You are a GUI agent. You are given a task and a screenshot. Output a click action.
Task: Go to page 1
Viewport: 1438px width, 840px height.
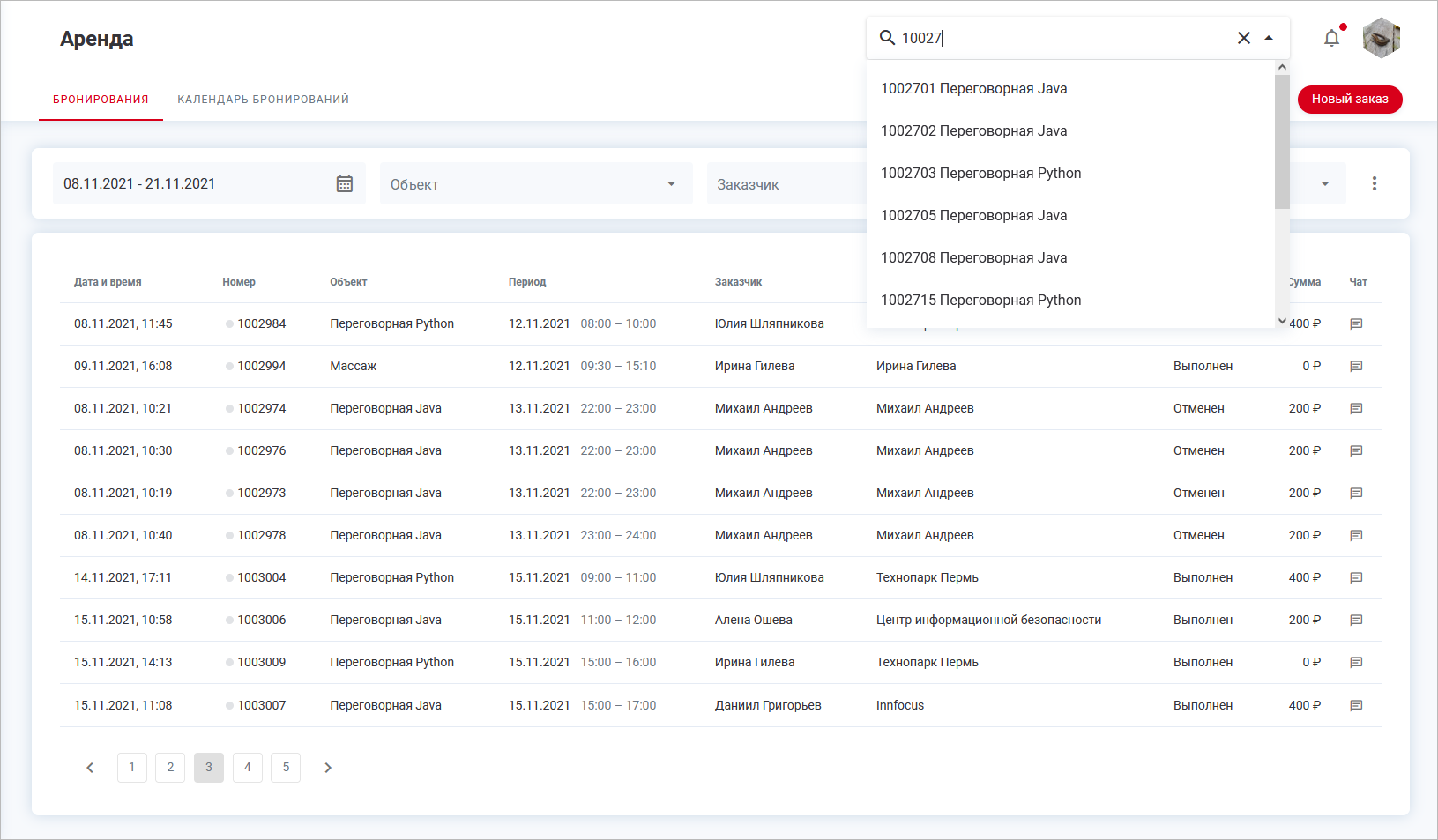[x=132, y=768]
